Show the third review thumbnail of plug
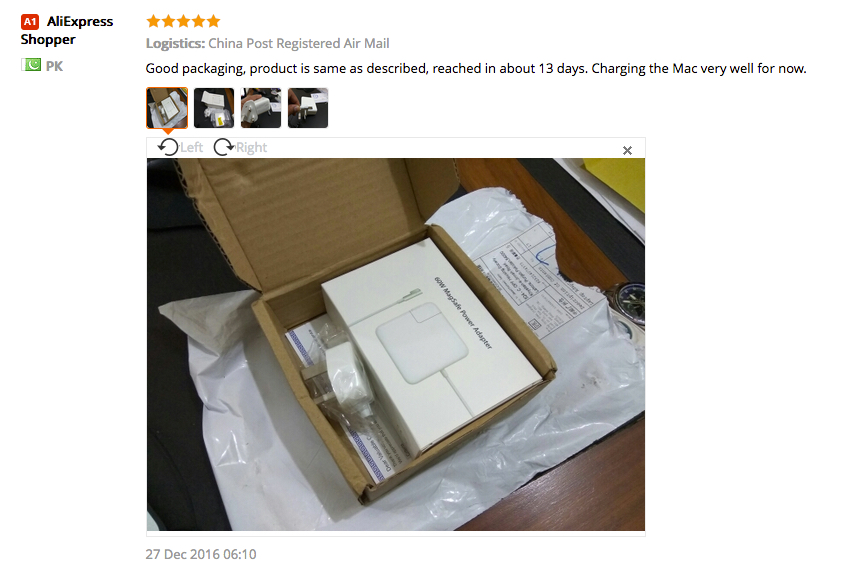The height and width of the screenshot is (576, 856). (x=261, y=108)
